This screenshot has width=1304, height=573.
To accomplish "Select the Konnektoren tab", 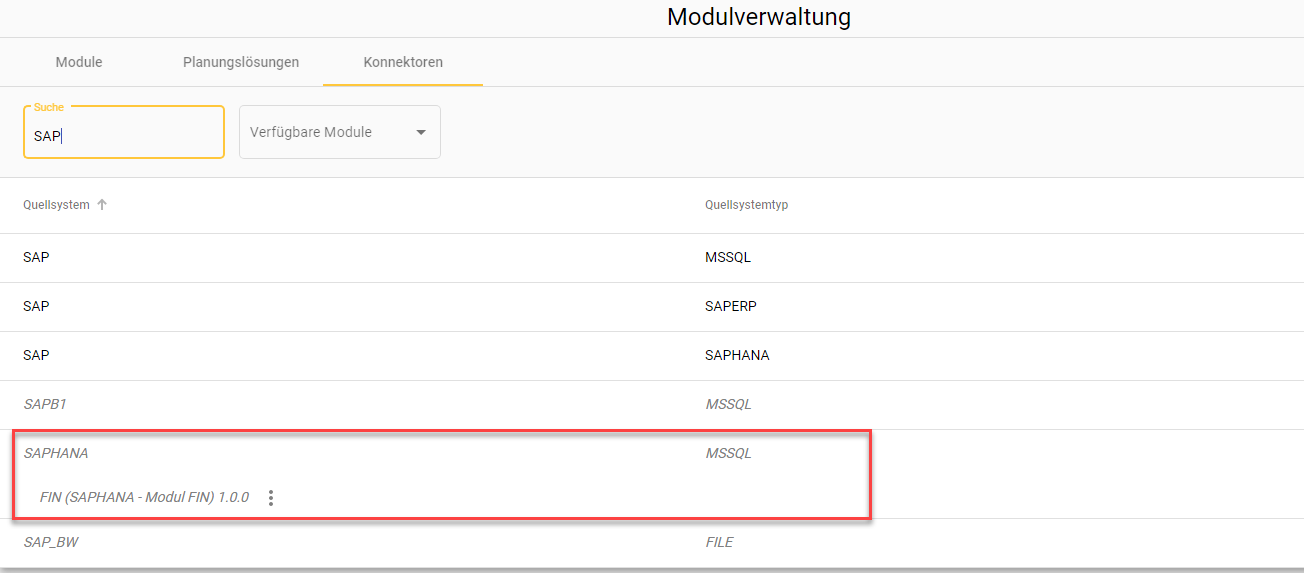I will click(x=403, y=62).
